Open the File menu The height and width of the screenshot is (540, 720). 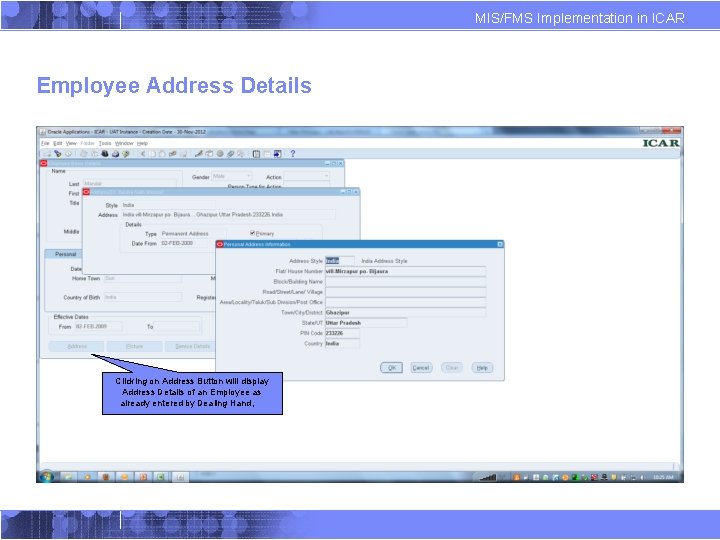[45, 143]
